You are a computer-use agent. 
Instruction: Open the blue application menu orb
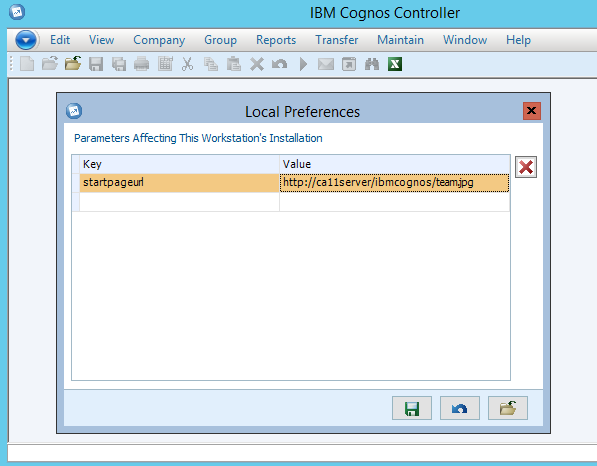[26, 40]
